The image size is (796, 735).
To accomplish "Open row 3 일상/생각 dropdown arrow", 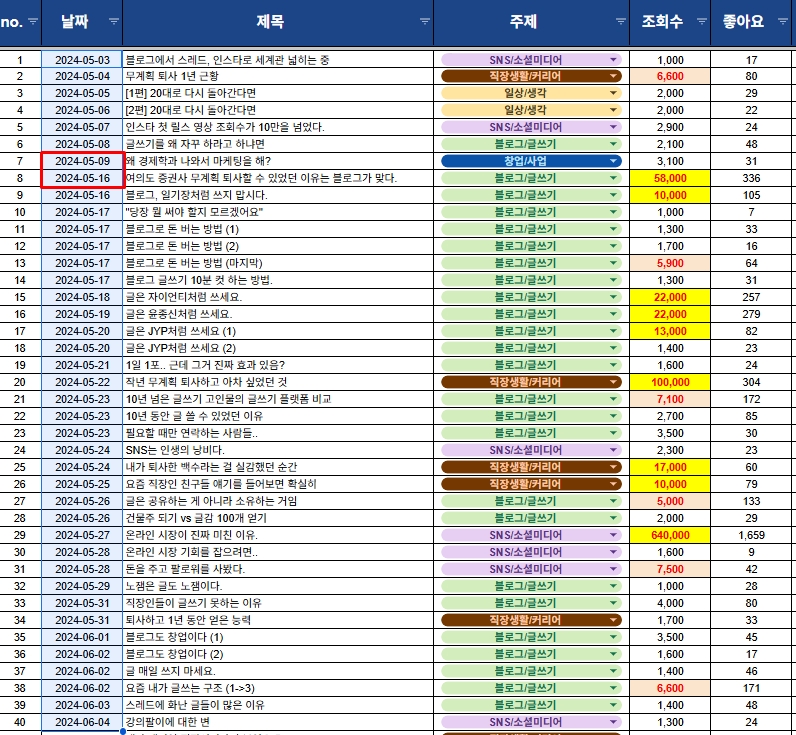I will (613, 93).
